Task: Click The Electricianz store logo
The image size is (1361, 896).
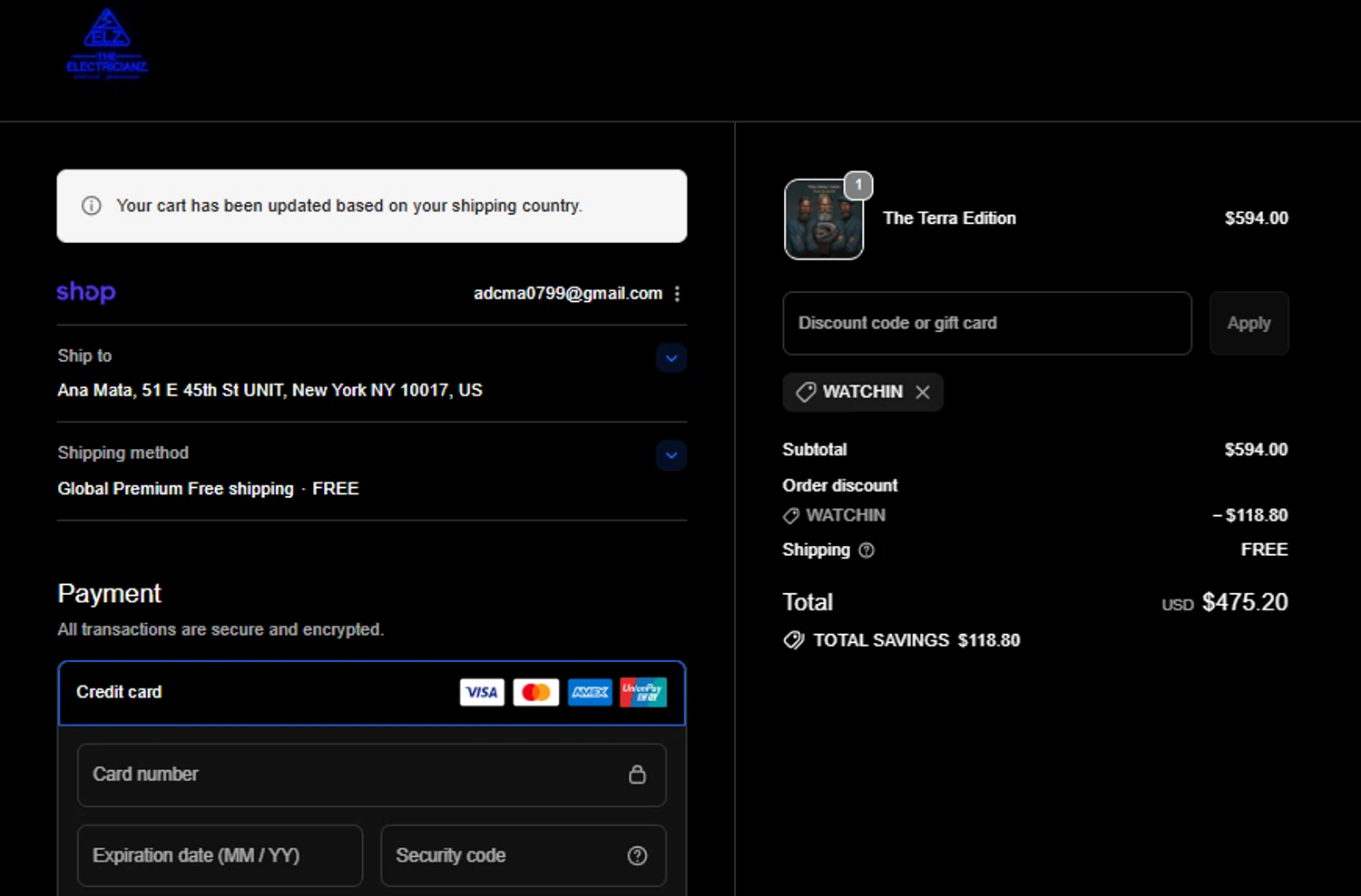Action: [x=107, y=44]
